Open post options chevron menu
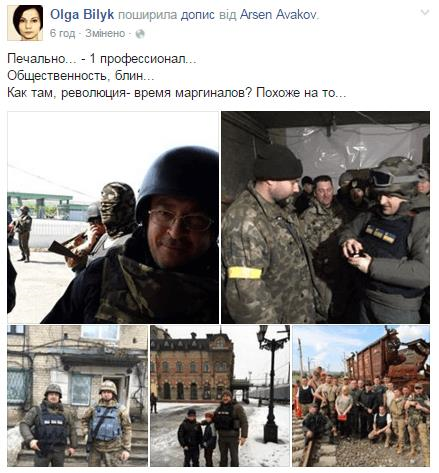The width and height of the screenshot is (439, 473). pyautogui.click(x=425, y=13)
